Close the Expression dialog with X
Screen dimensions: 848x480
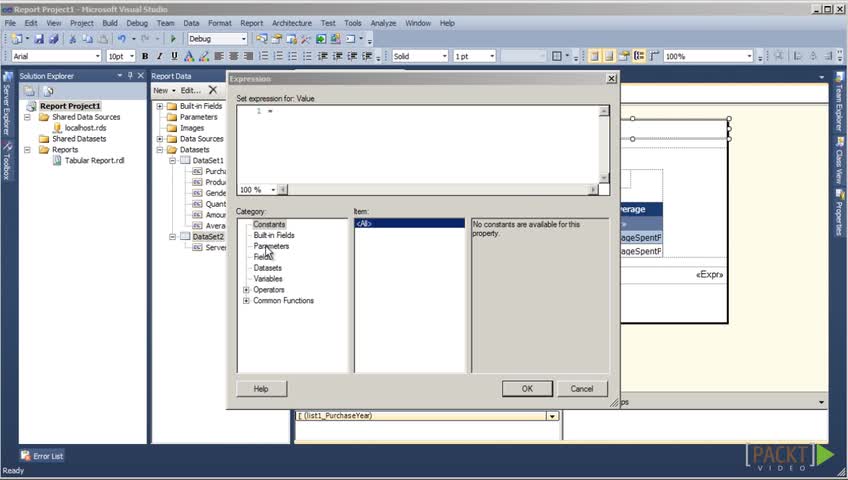(611, 79)
